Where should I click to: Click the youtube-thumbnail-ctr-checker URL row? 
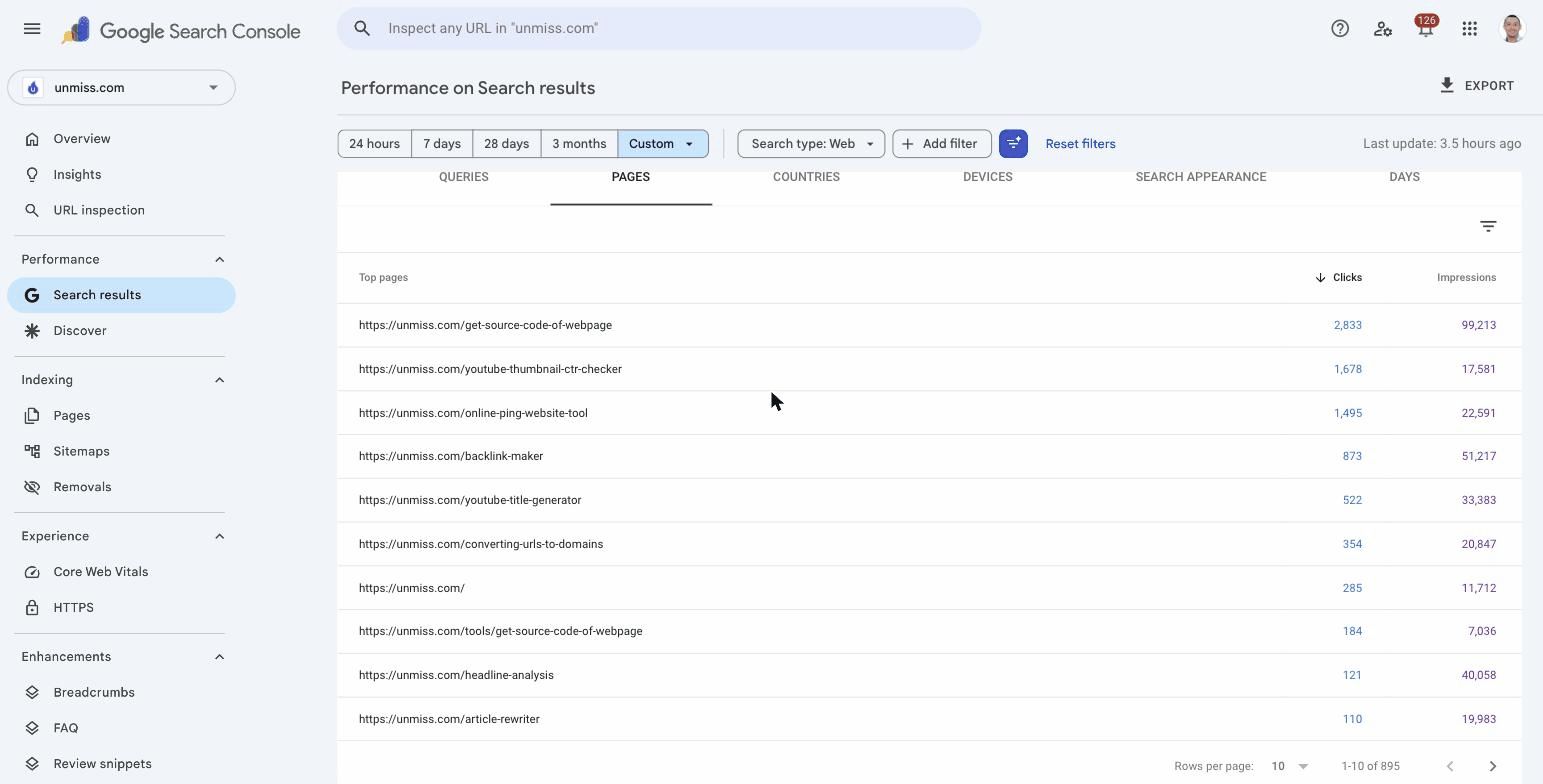click(929, 369)
